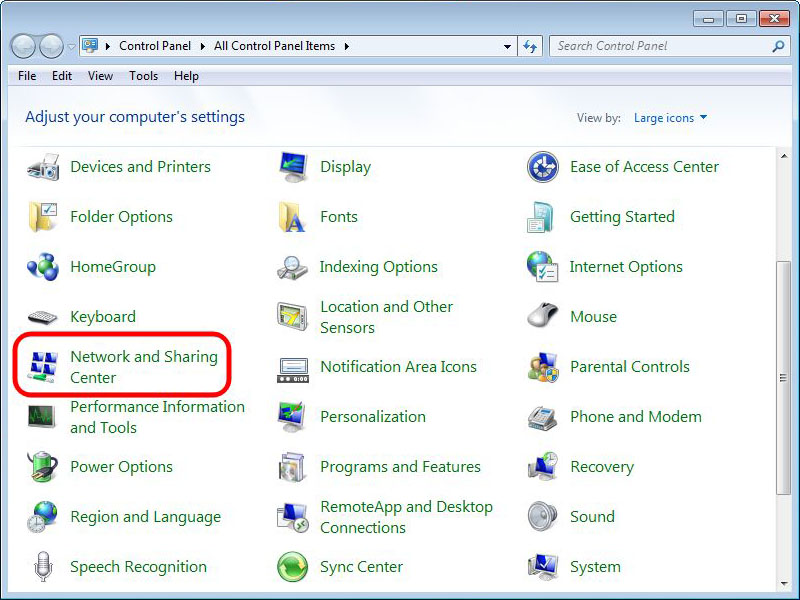The image size is (800, 600).
Task: Click the vertical scrollbar down arrow
Action: [783, 583]
